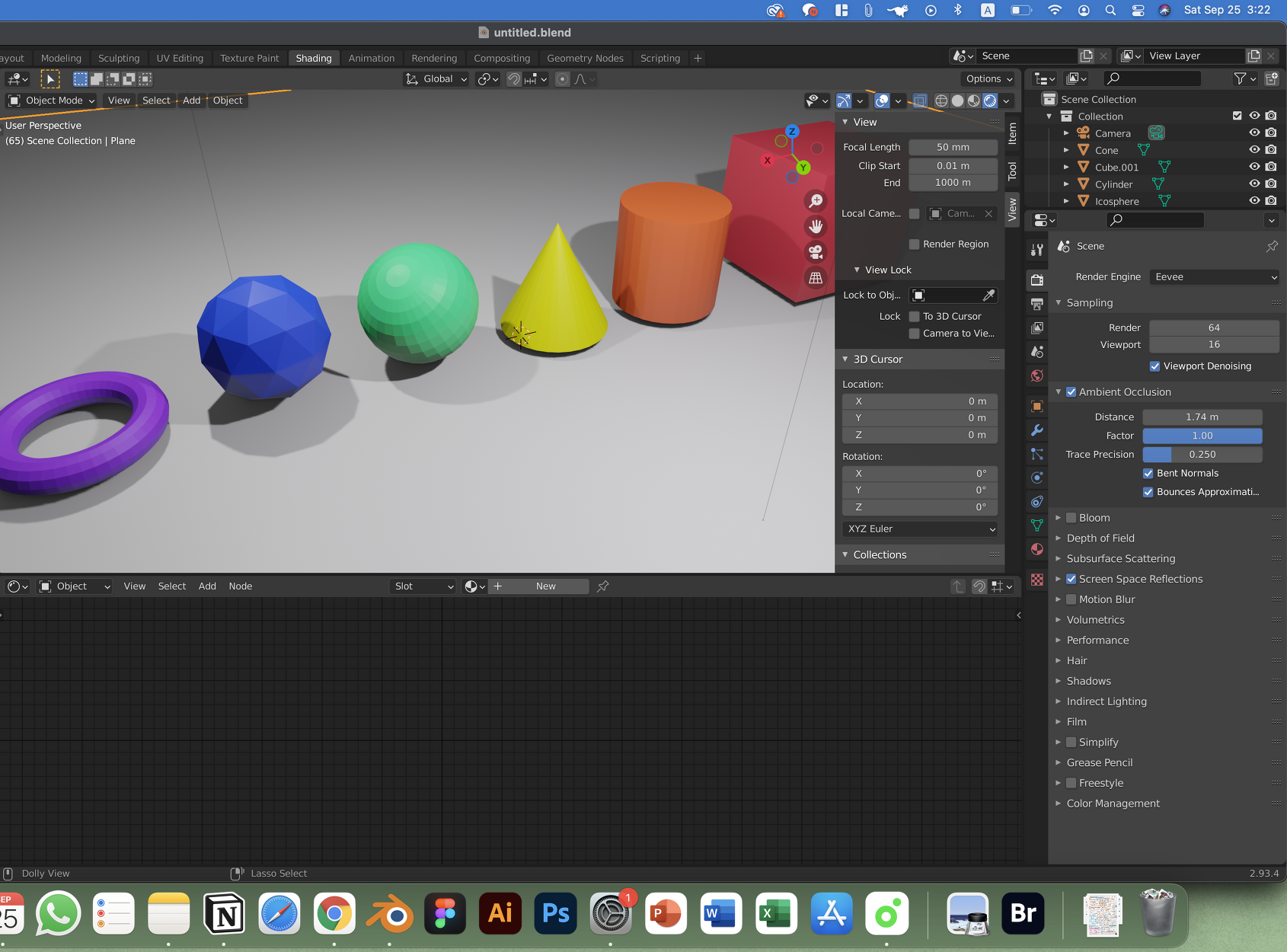
Task: Switch to the UV Editing workspace tab
Action: 180,59
